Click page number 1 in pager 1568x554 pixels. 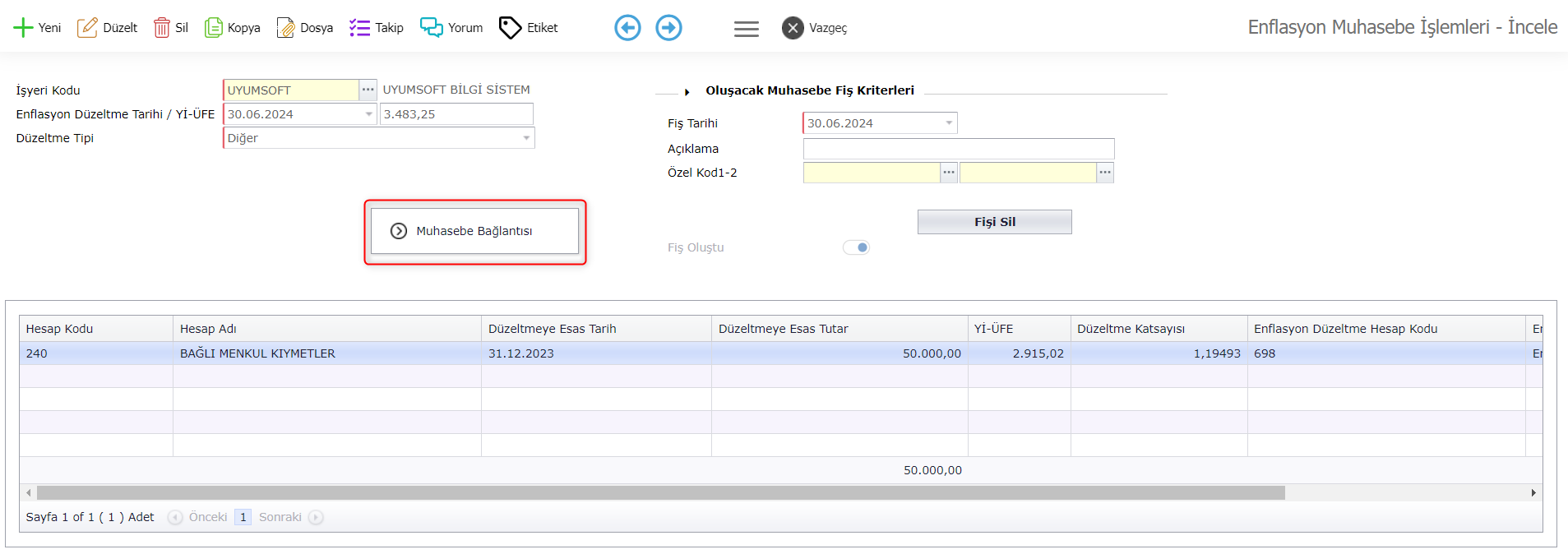click(x=243, y=517)
